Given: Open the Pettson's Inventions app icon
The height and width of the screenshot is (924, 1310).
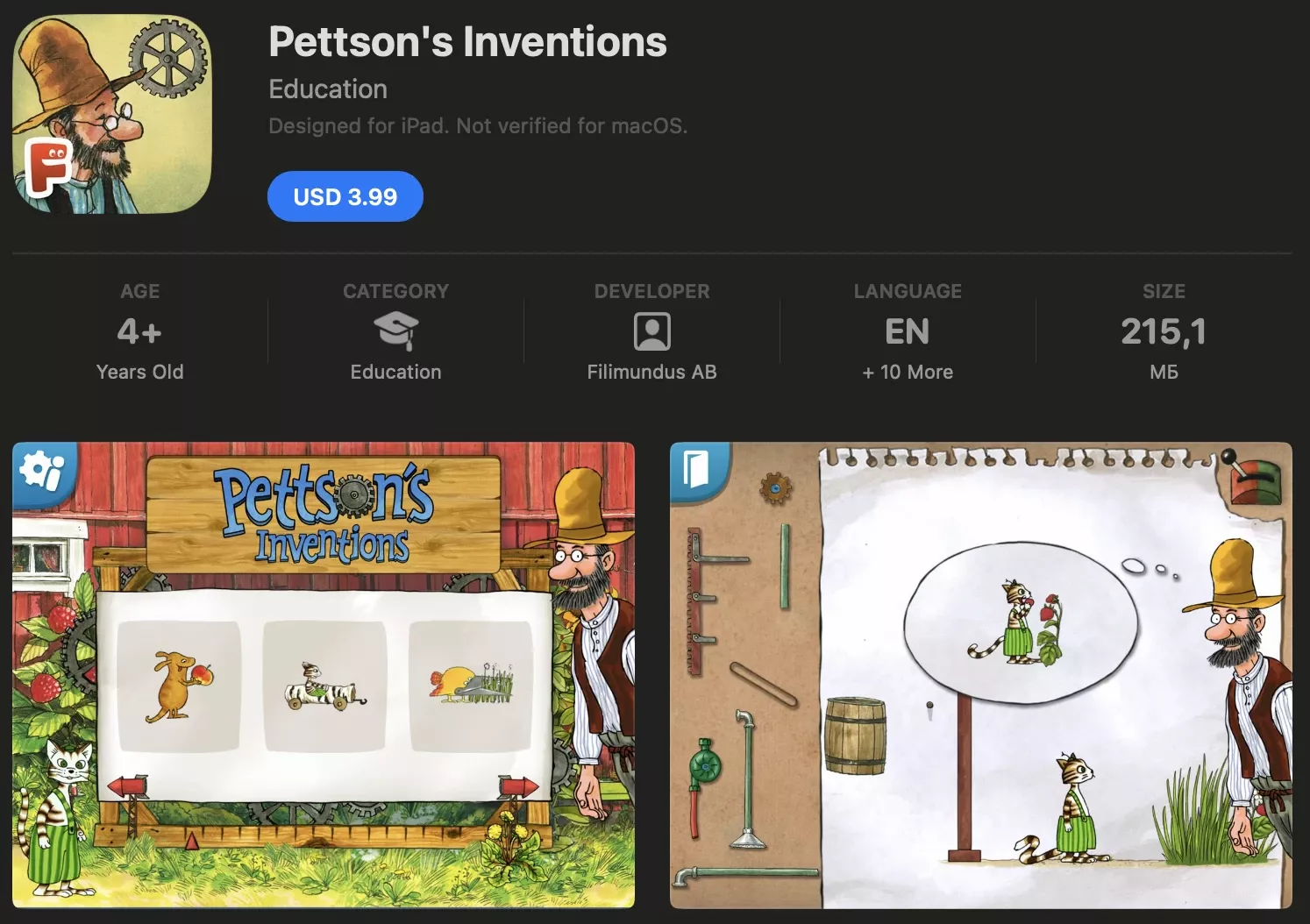Looking at the screenshot, I should 112,114.
